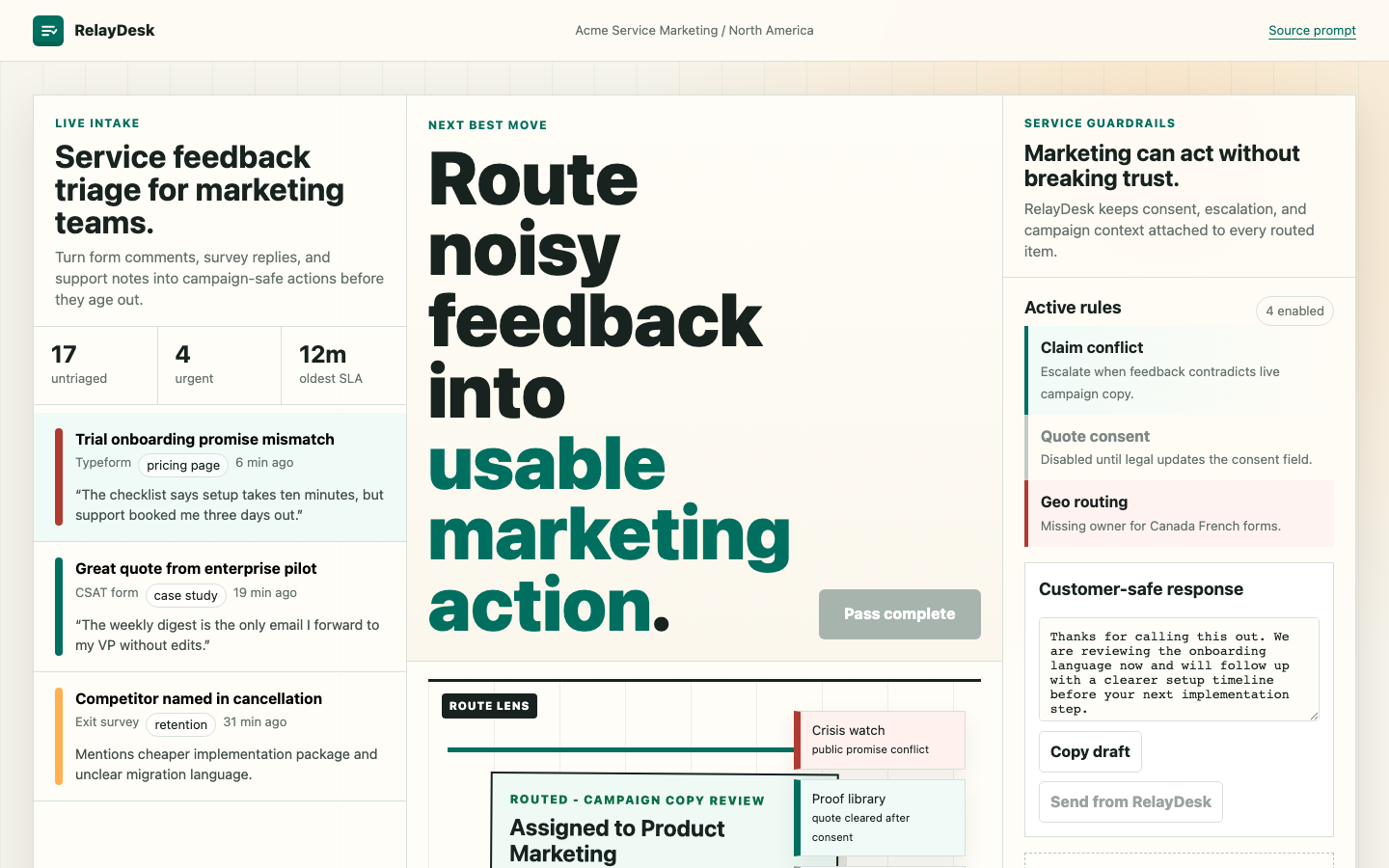The width and height of the screenshot is (1389, 868).
Task: Click the 4 urgent stat
Action: click(x=219, y=366)
